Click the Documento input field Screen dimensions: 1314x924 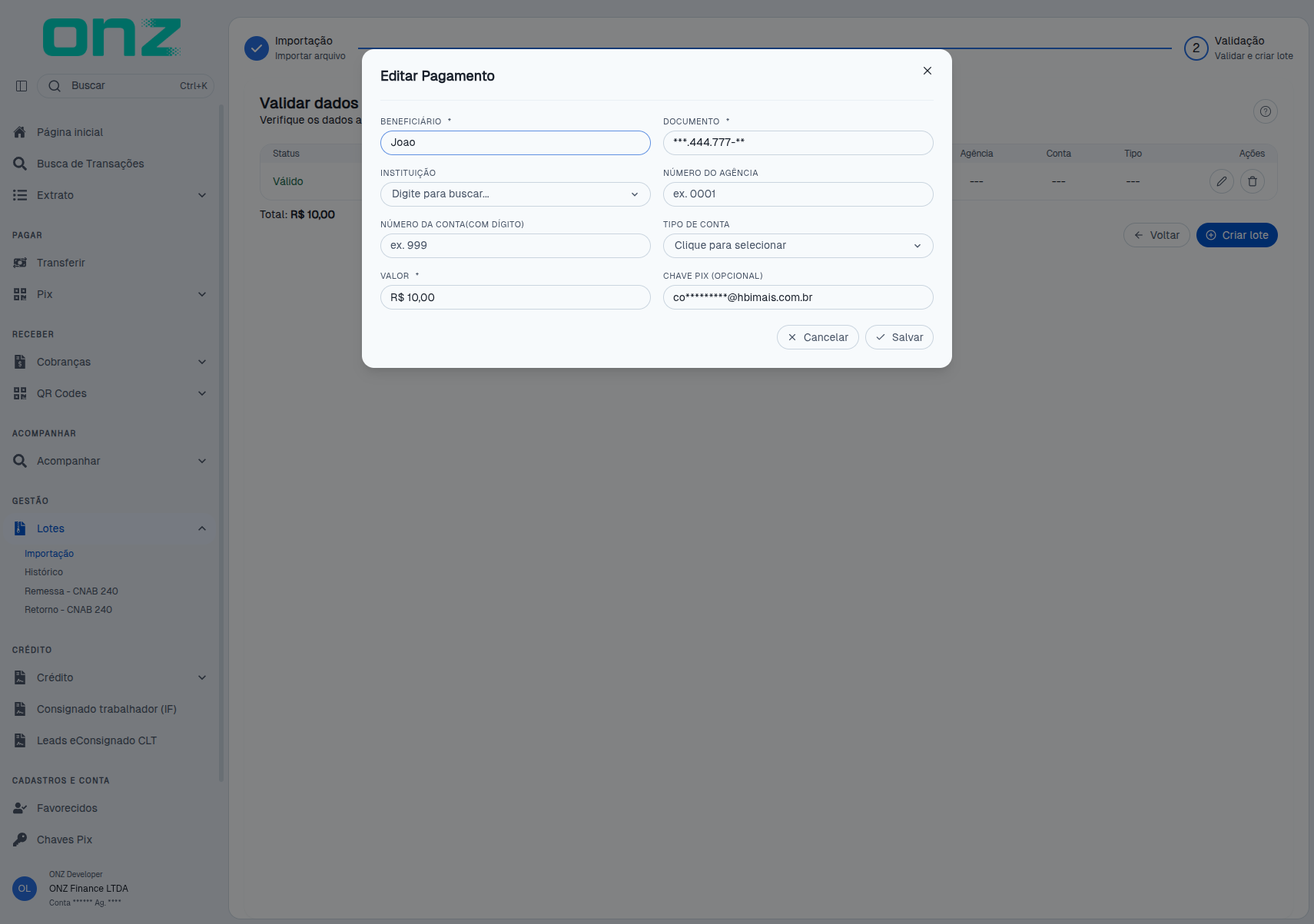pos(798,143)
